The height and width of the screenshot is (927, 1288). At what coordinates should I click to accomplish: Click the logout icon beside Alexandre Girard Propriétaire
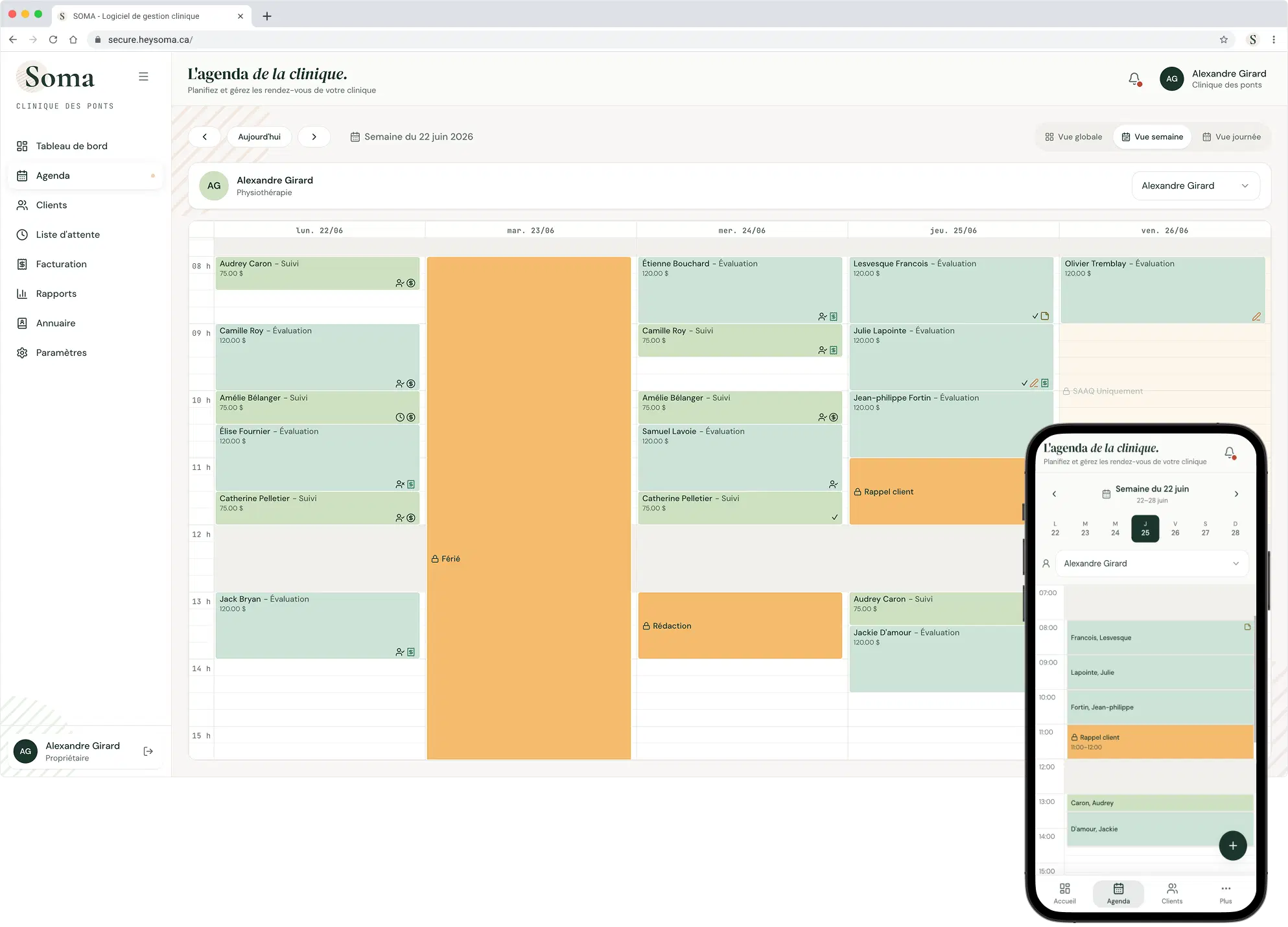tap(148, 751)
